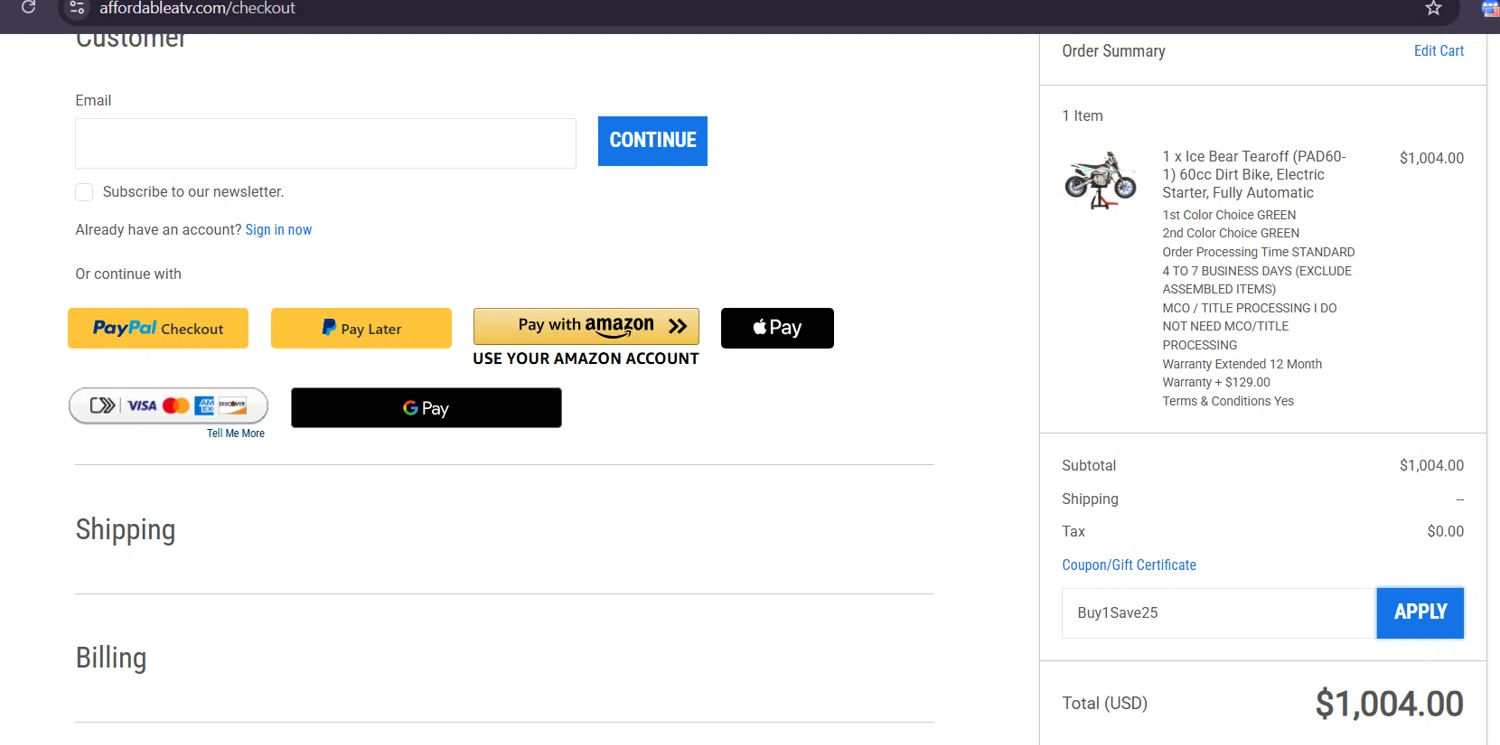Select the Order Summary title
The width and height of the screenshot is (1500, 745).
tap(1114, 51)
